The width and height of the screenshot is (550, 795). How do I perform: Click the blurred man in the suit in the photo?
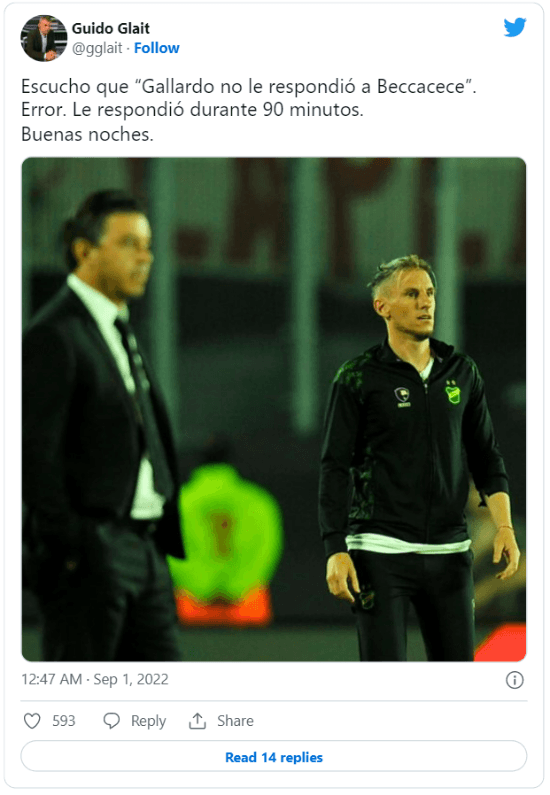coord(99,426)
